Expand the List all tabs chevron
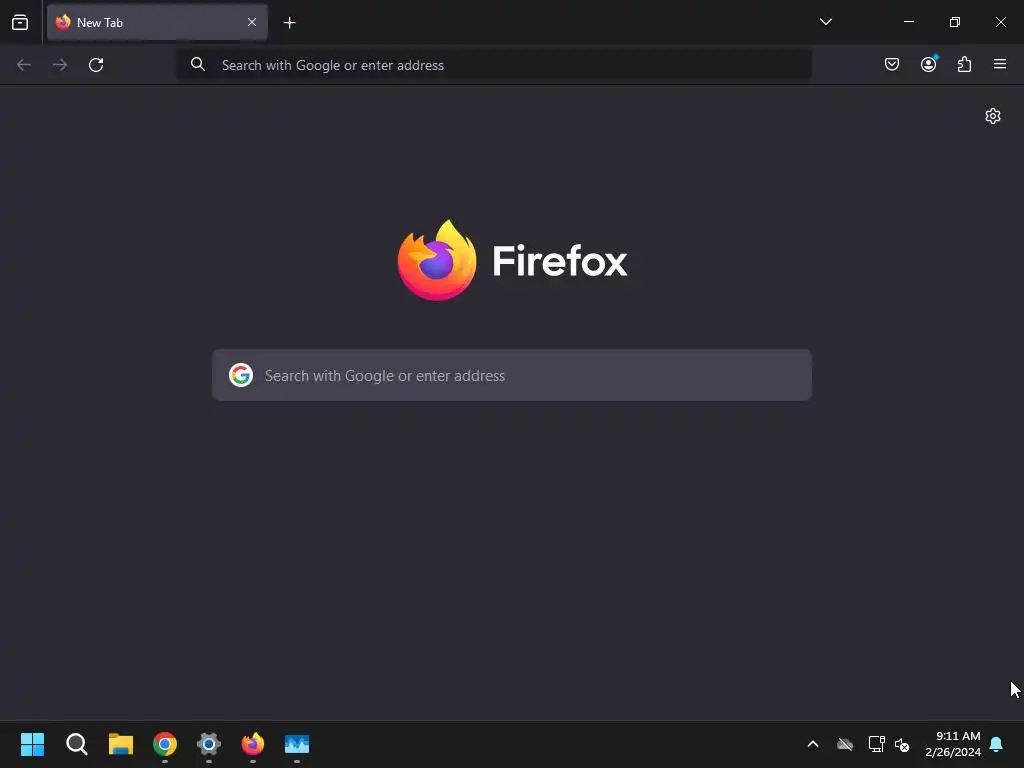 click(825, 22)
